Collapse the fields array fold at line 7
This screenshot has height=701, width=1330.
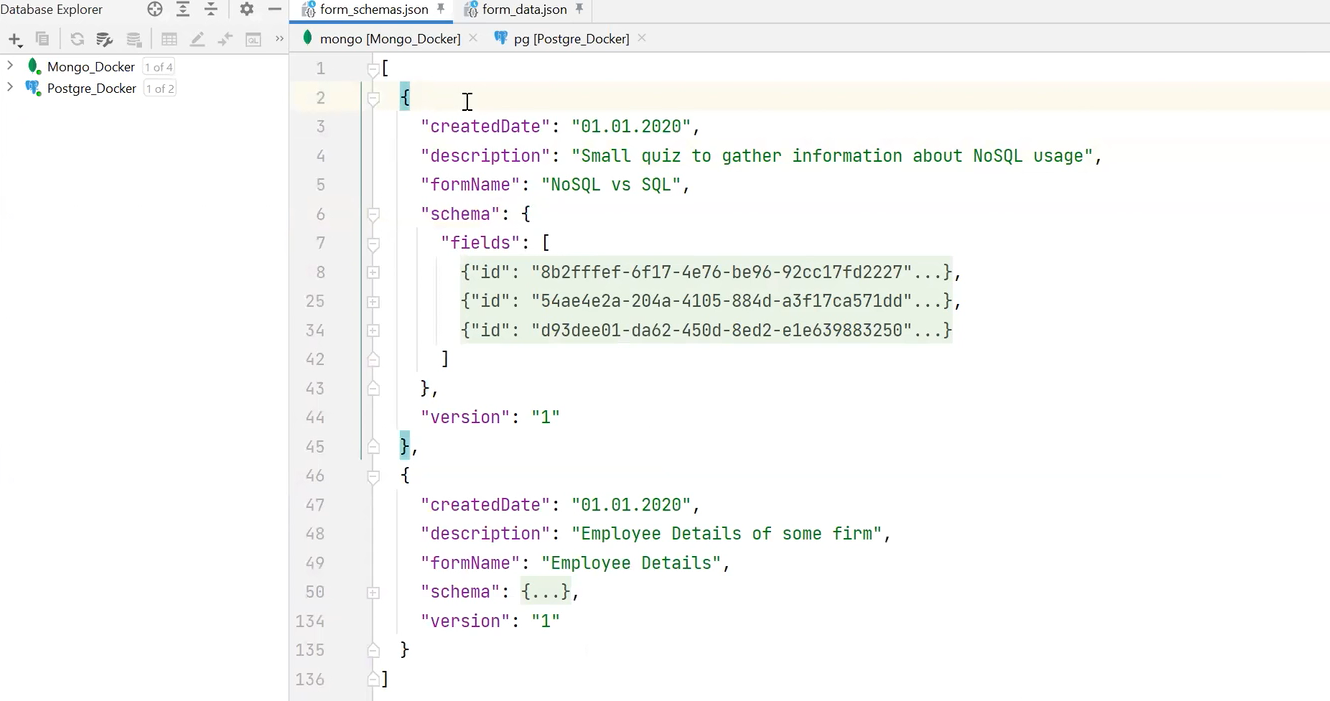coord(373,242)
